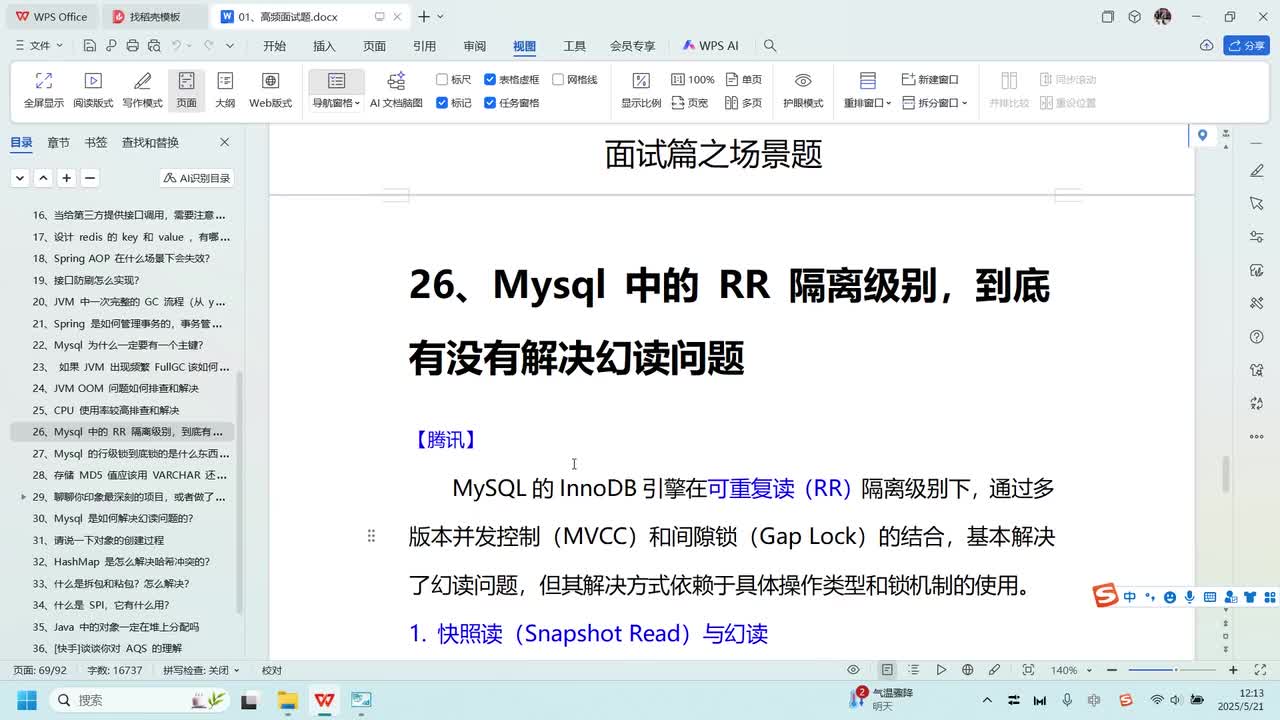Open the 开始 ribbon tab
This screenshot has width=1280, height=720.
coord(274,46)
